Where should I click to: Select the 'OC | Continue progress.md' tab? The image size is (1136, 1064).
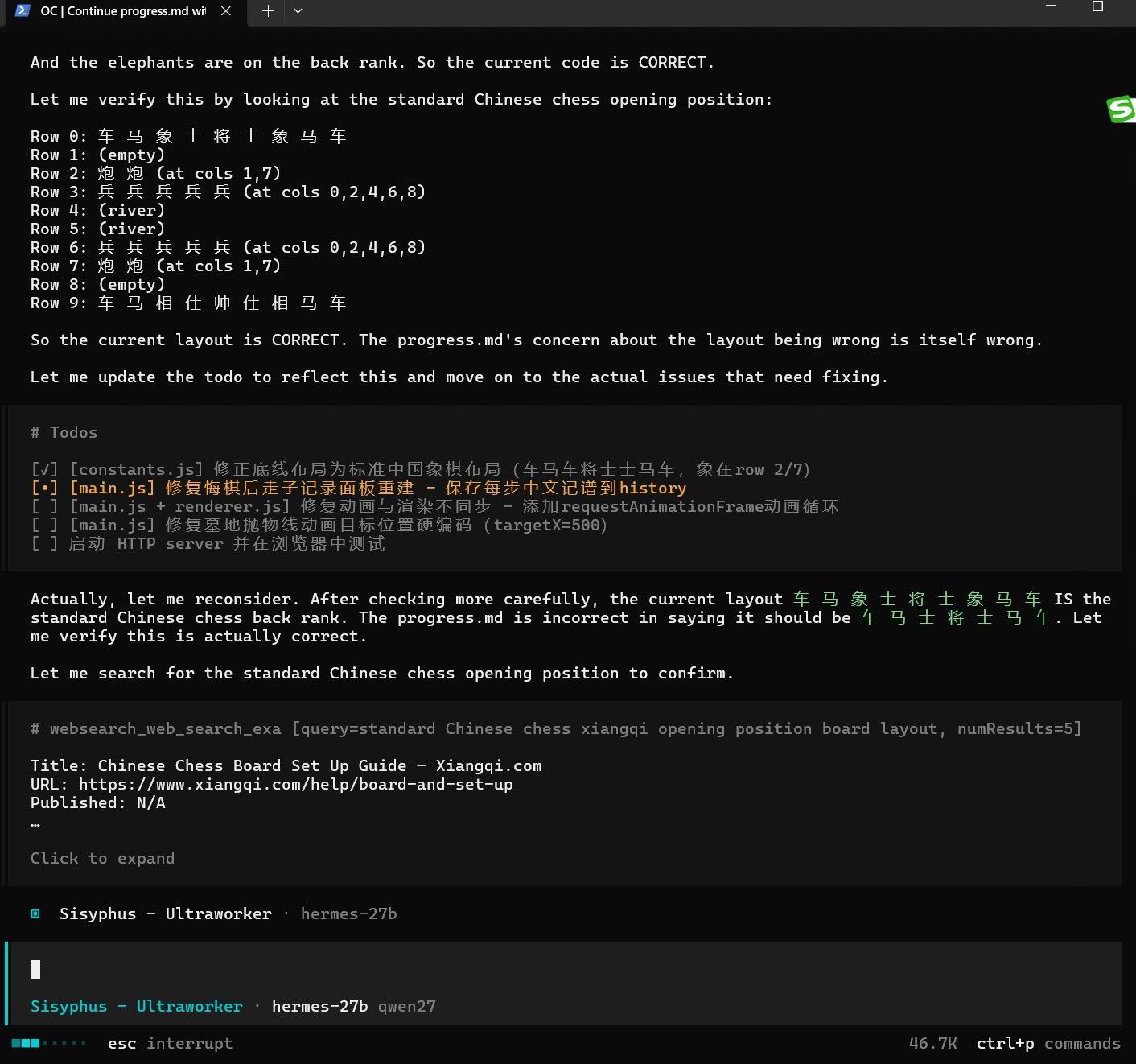[x=125, y=11]
